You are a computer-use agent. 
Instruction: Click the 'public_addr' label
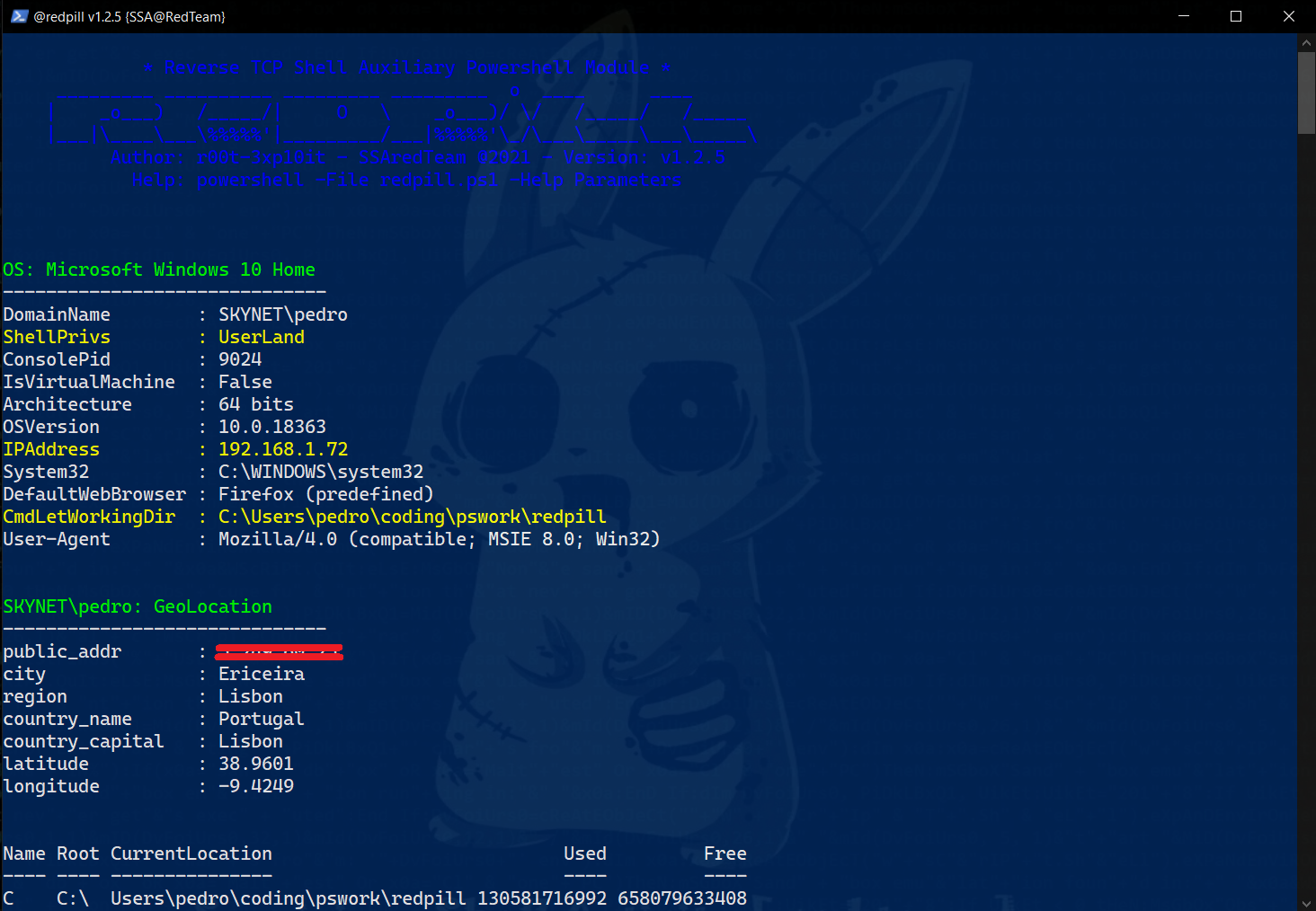tap(62, 651)
